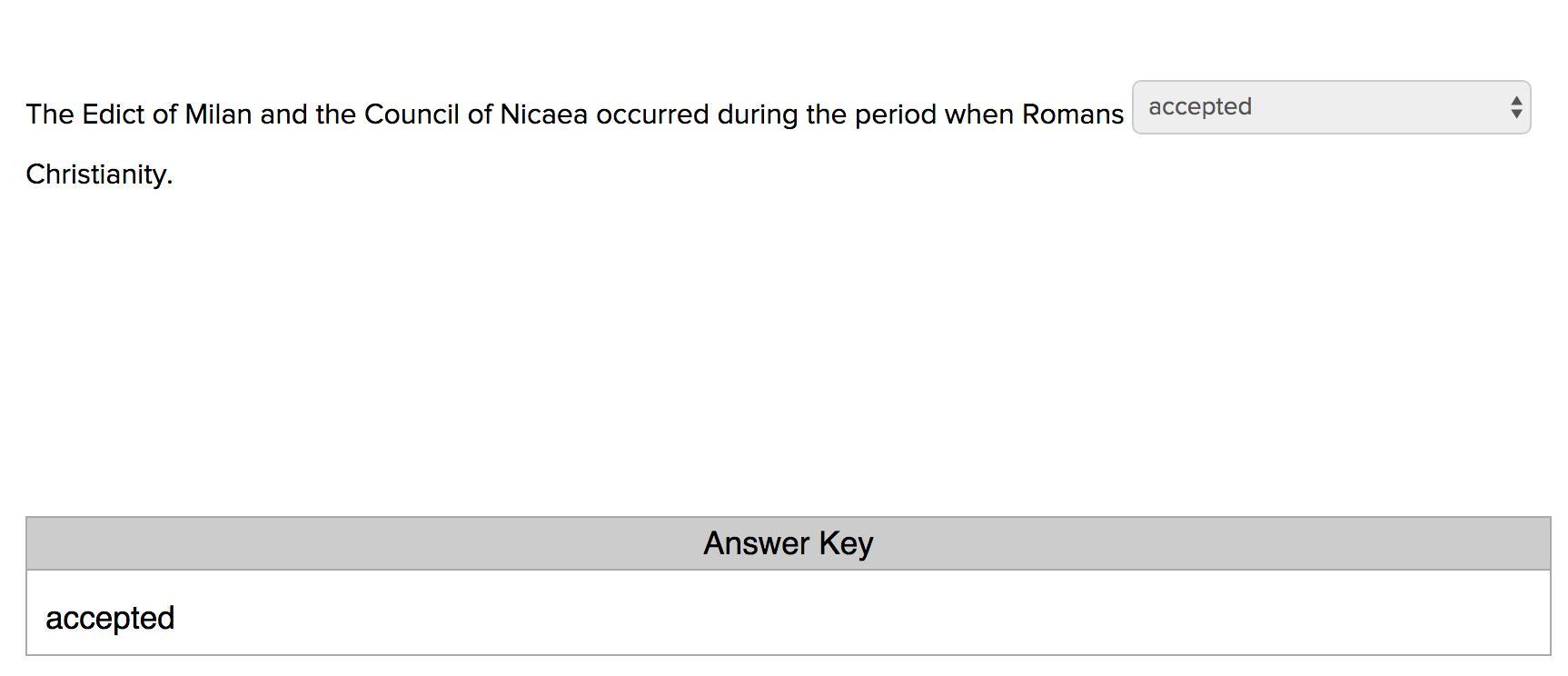The height and width of the screenshot is (676, 1568).
Task: Click the word 'The' starting the question
Action: (x=49, y=114)
